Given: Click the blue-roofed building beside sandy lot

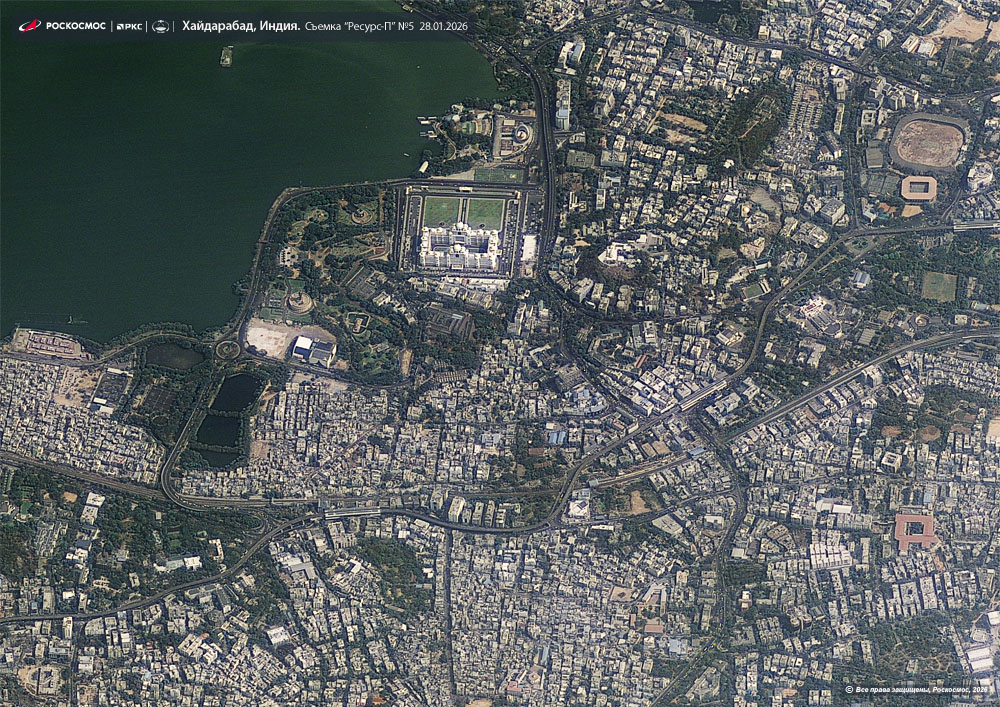Looking at the screenshot, I should [313, 350].
